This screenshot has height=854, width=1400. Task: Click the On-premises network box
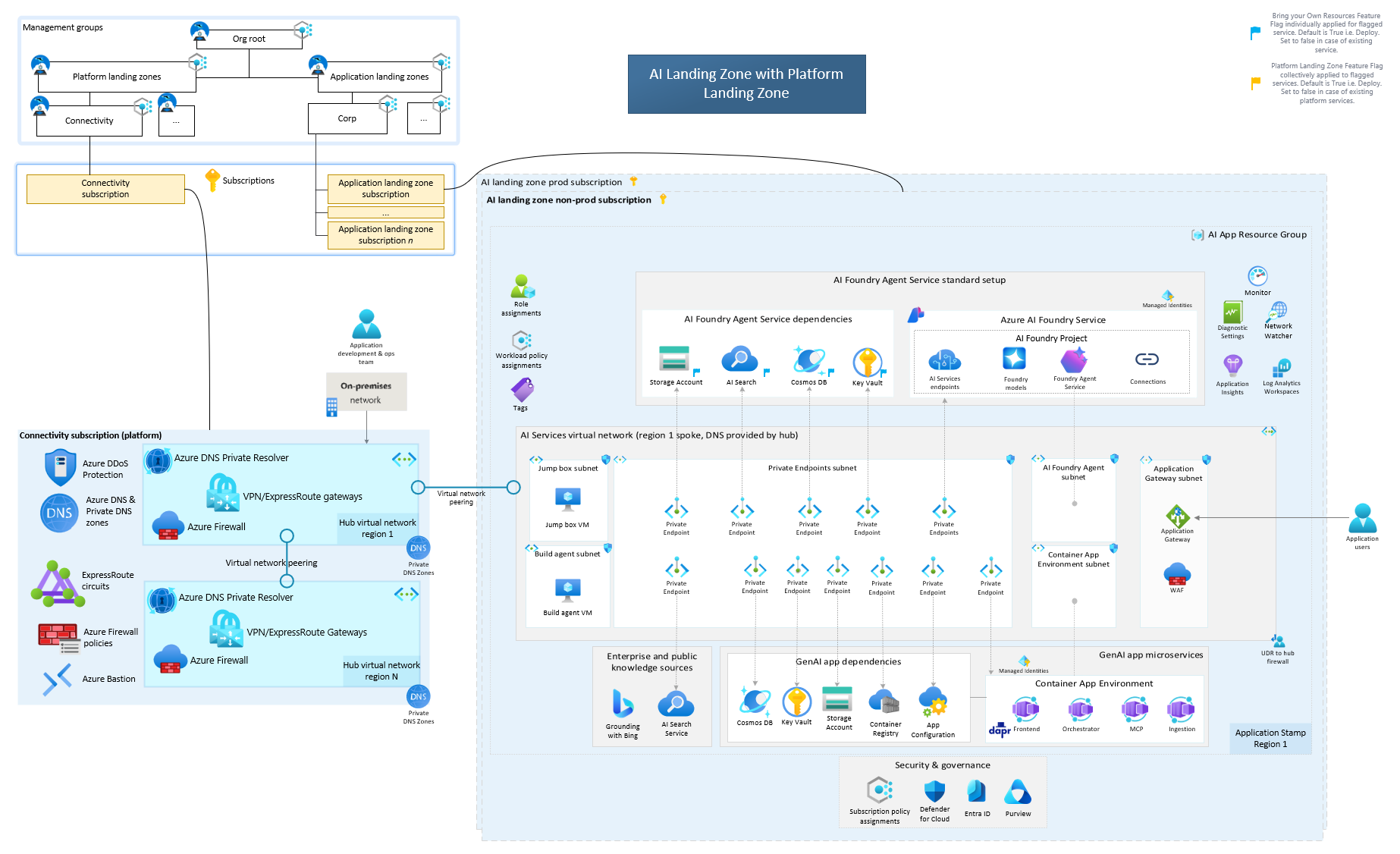point(366,392)
